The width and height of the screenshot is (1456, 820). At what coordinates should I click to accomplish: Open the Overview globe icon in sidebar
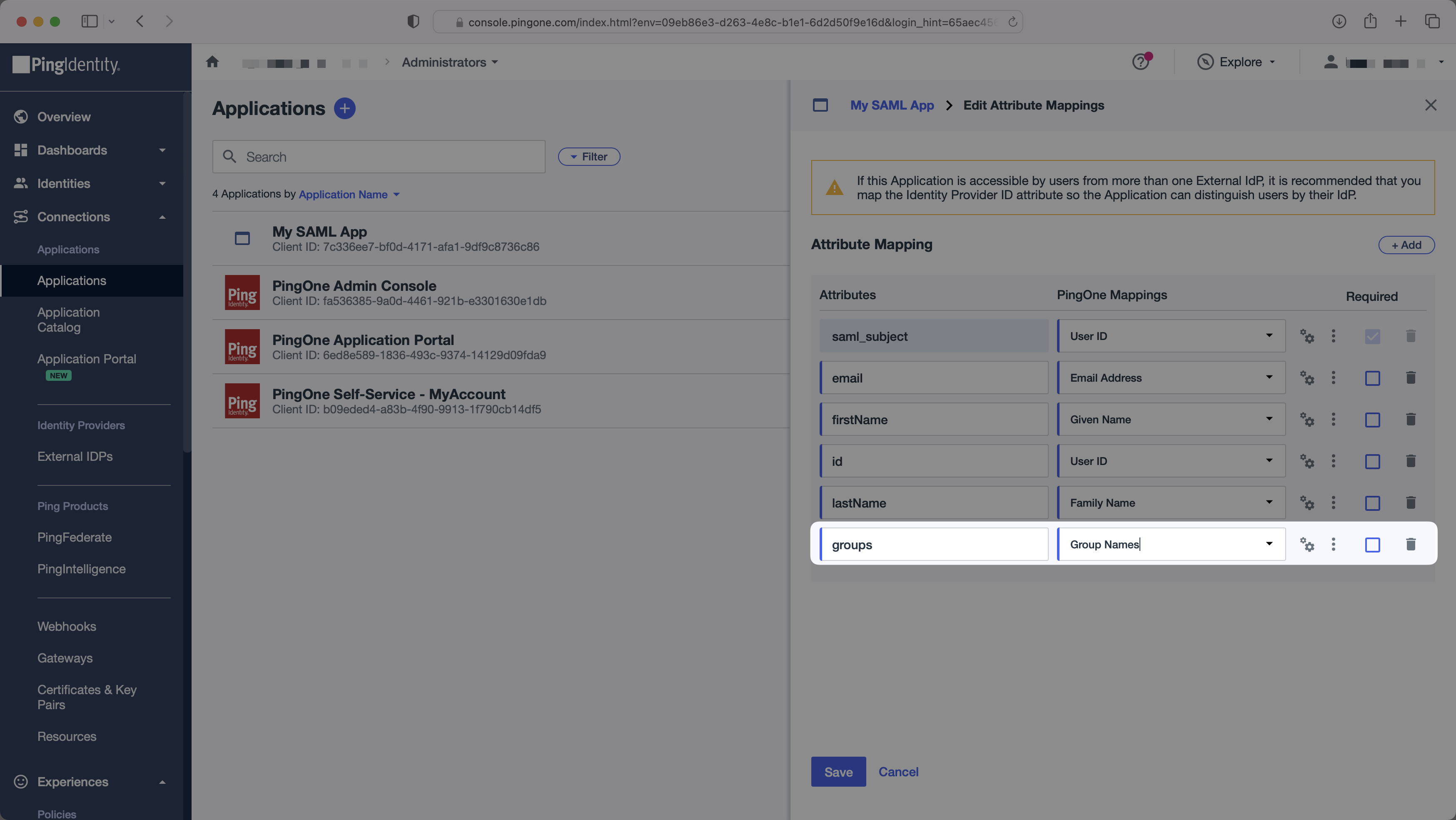[21, 117]
